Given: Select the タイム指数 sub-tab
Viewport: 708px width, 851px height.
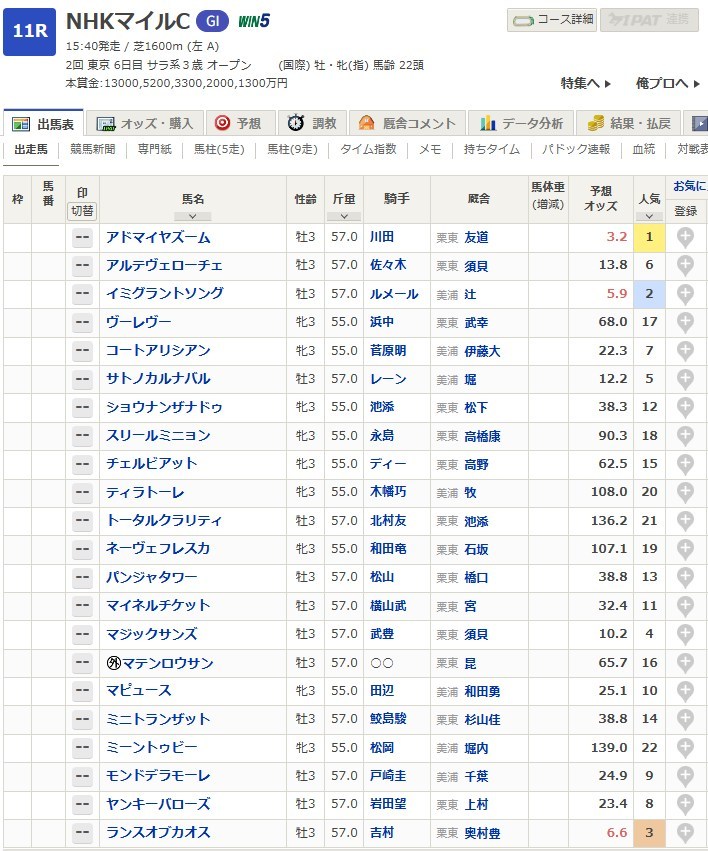Looking at the screenshot, I should point(368,149).
